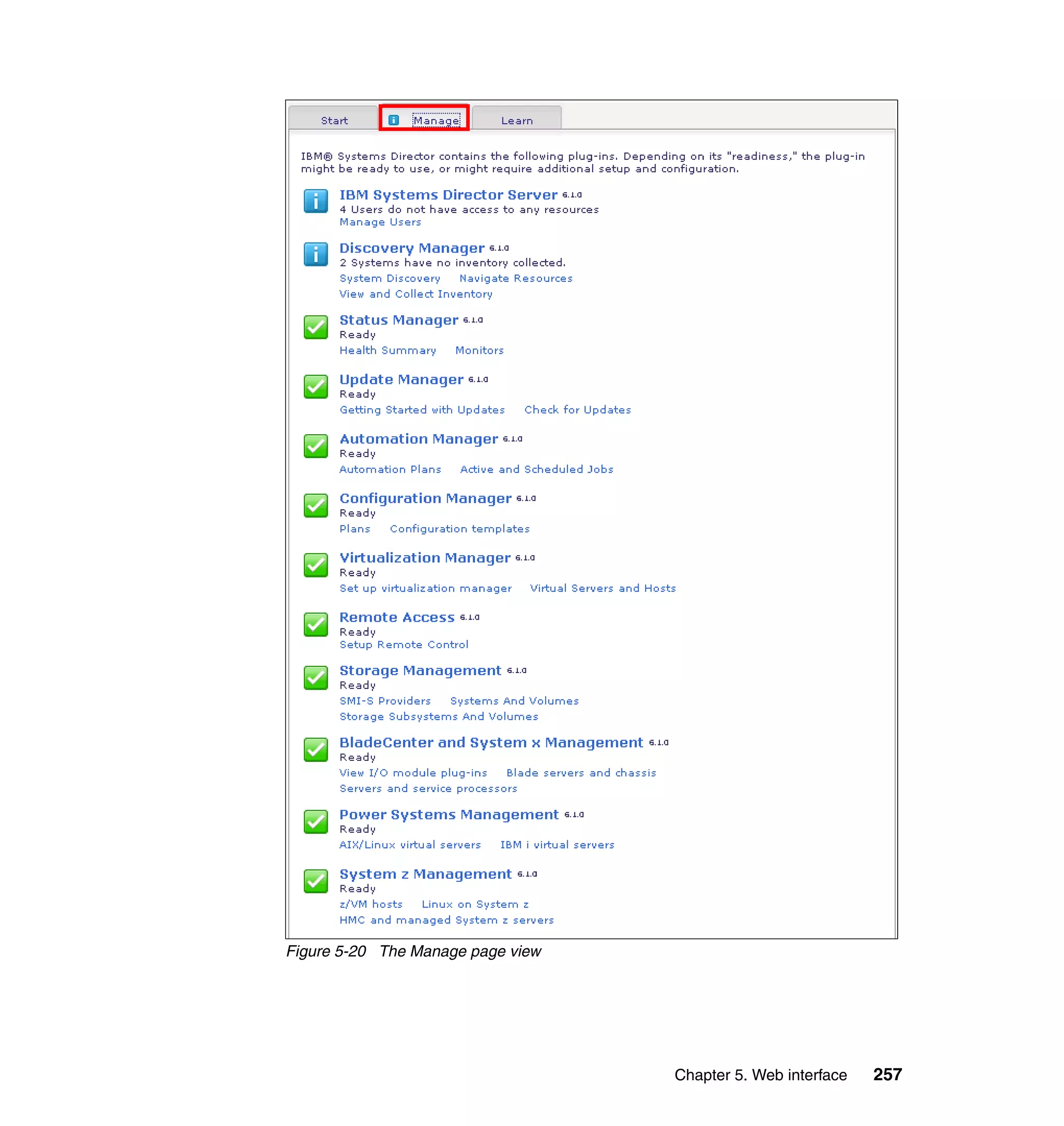Click green check icon for Update Manager

(315, 386)
